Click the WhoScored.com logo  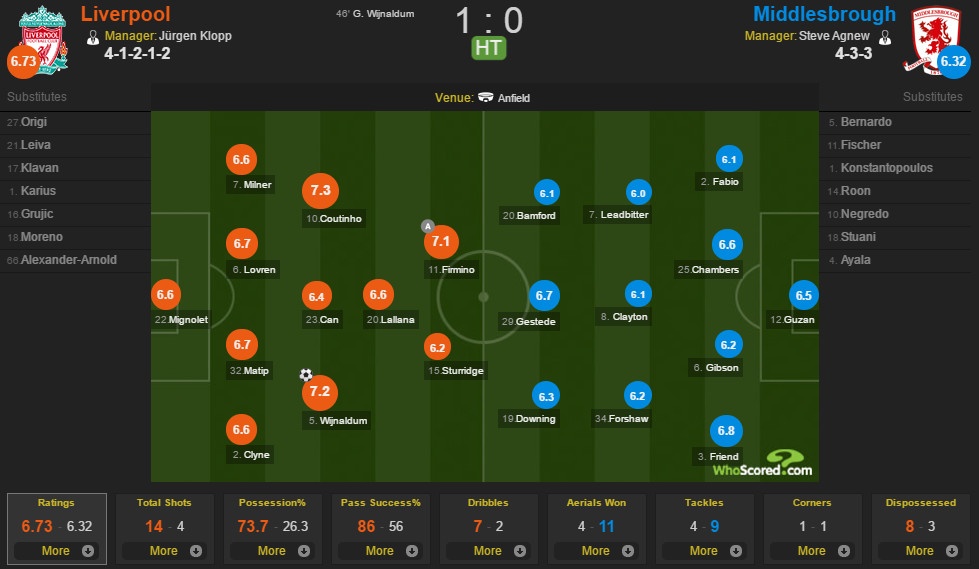pos(763,463)
